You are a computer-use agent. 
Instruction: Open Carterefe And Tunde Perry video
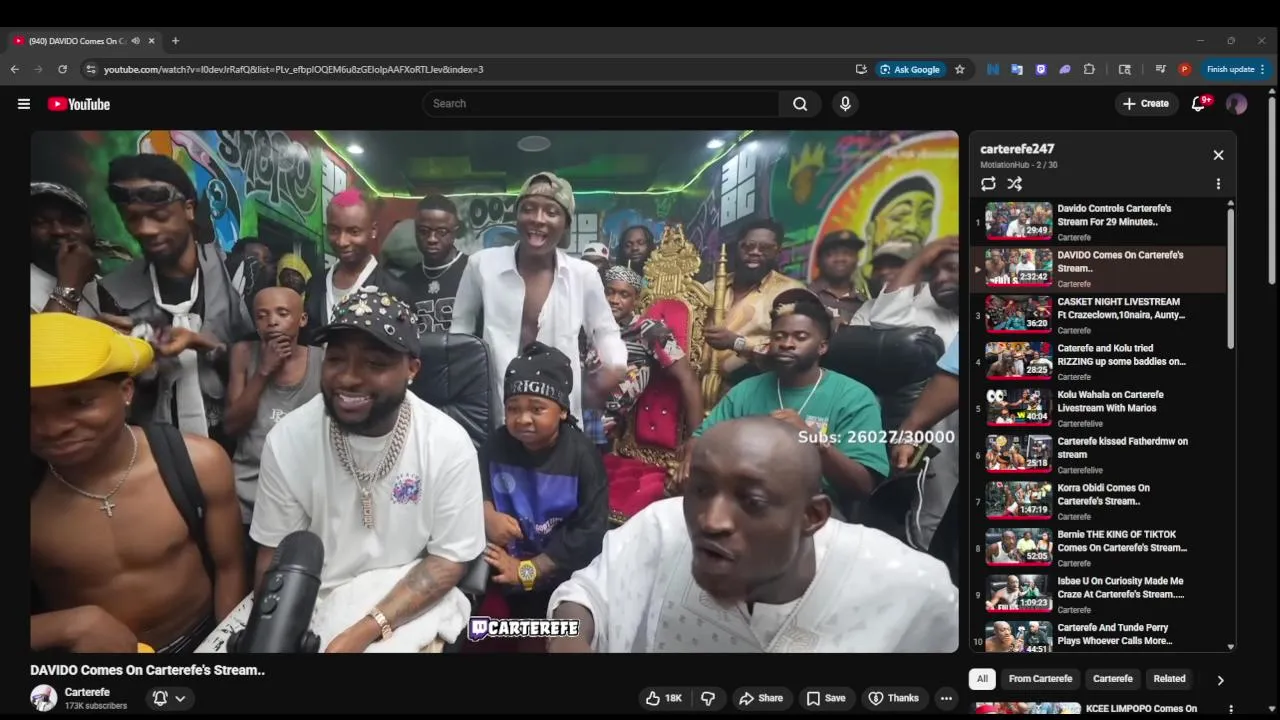point(1099,637)
